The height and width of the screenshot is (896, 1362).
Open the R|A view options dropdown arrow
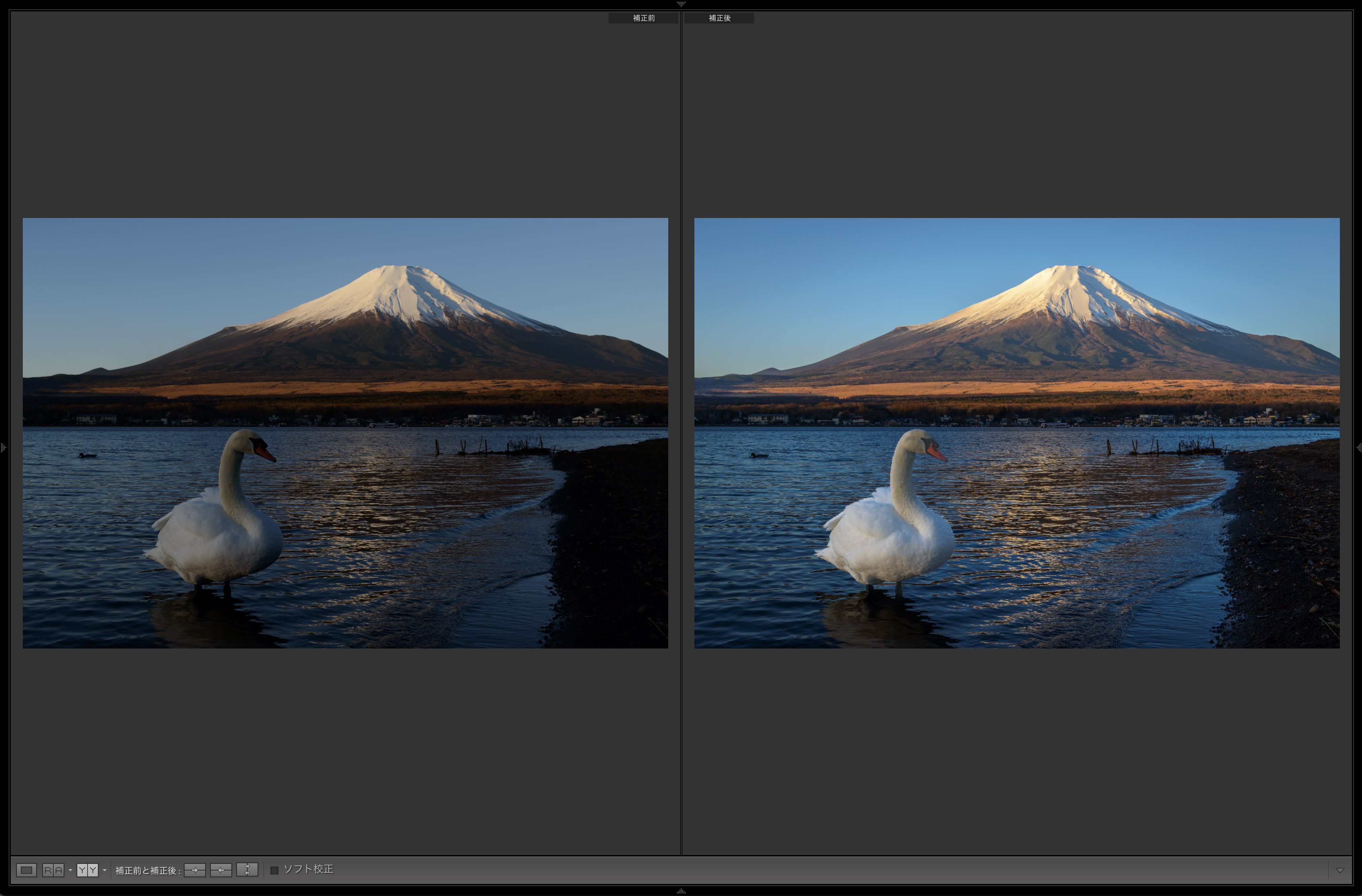click(70, 870)
